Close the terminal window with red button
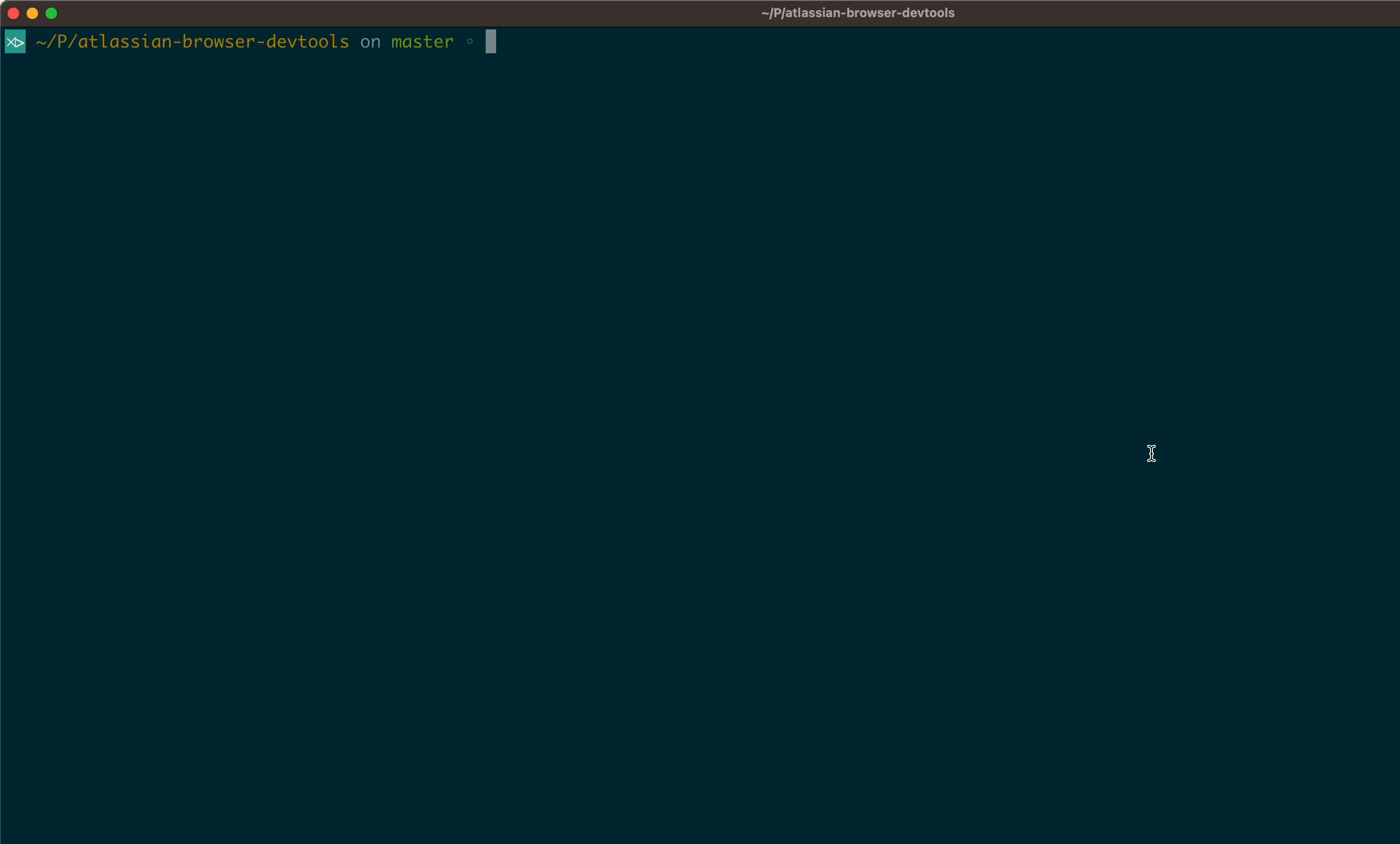 click(14, 13)
